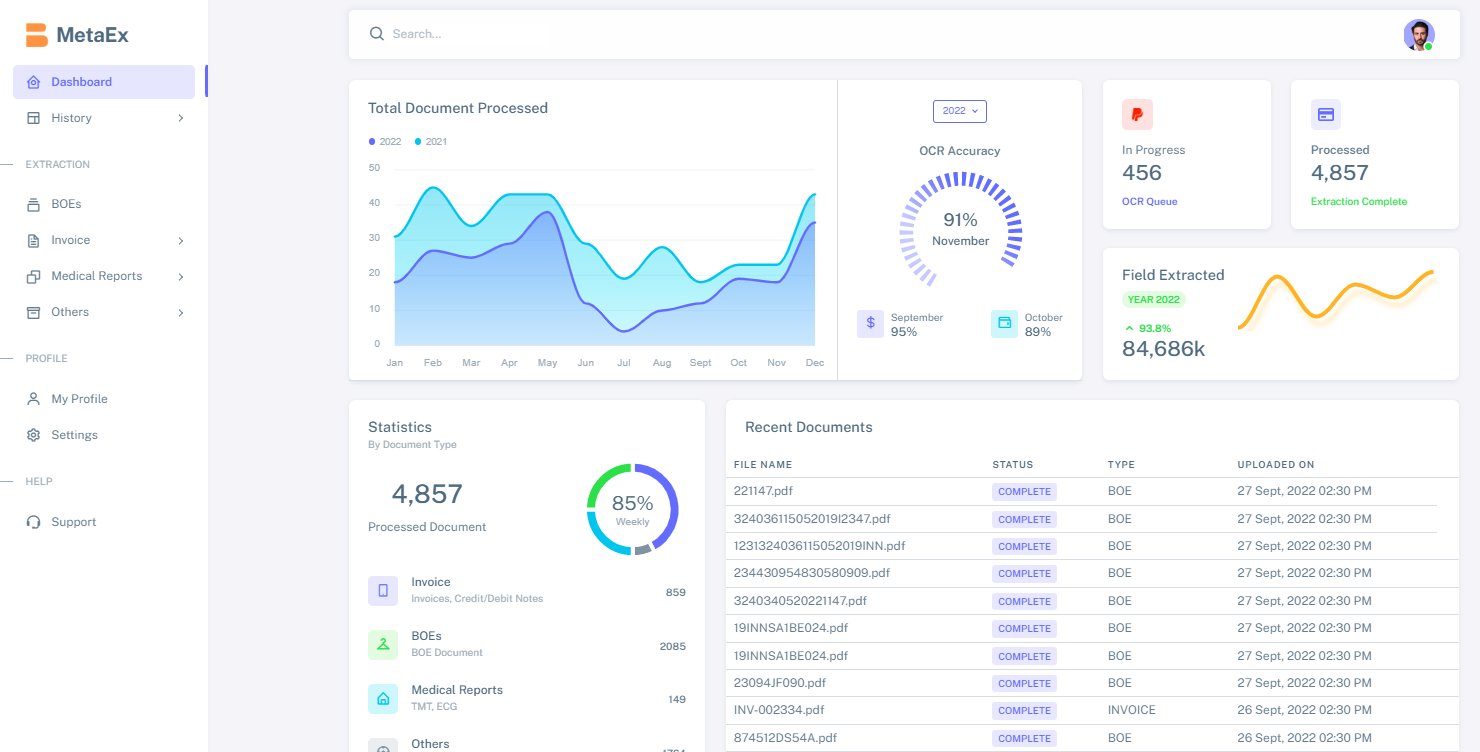Click the 2085 BOEs count

pyautogui.click(x=673, y=646)
